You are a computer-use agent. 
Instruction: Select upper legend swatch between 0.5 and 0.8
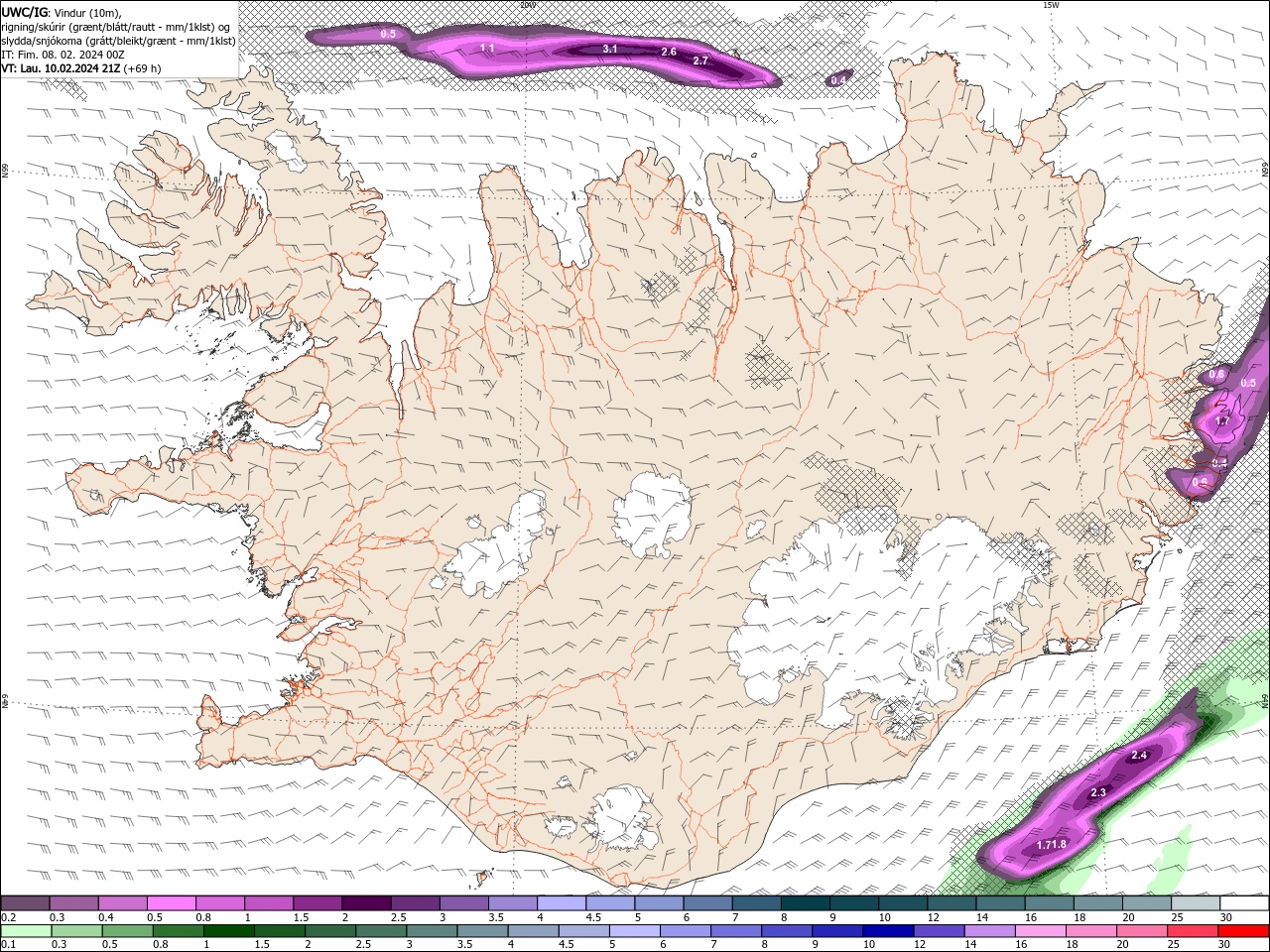(172, 902)
